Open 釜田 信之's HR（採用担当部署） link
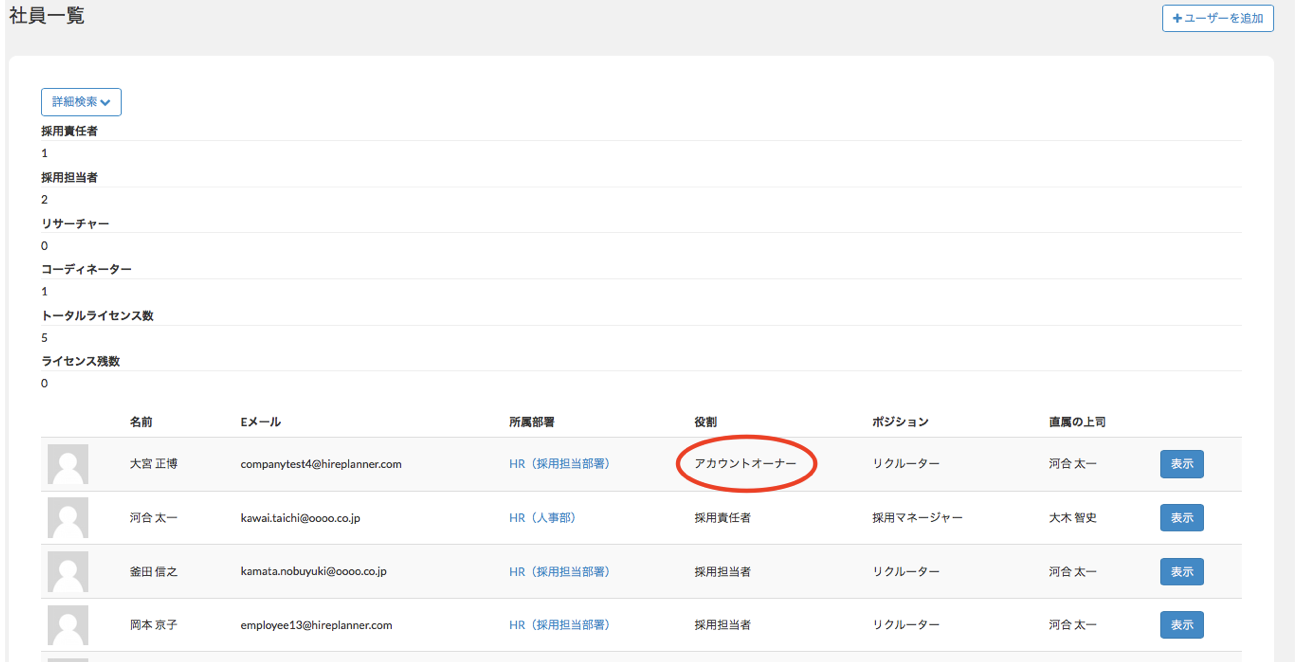 (559, 572)
